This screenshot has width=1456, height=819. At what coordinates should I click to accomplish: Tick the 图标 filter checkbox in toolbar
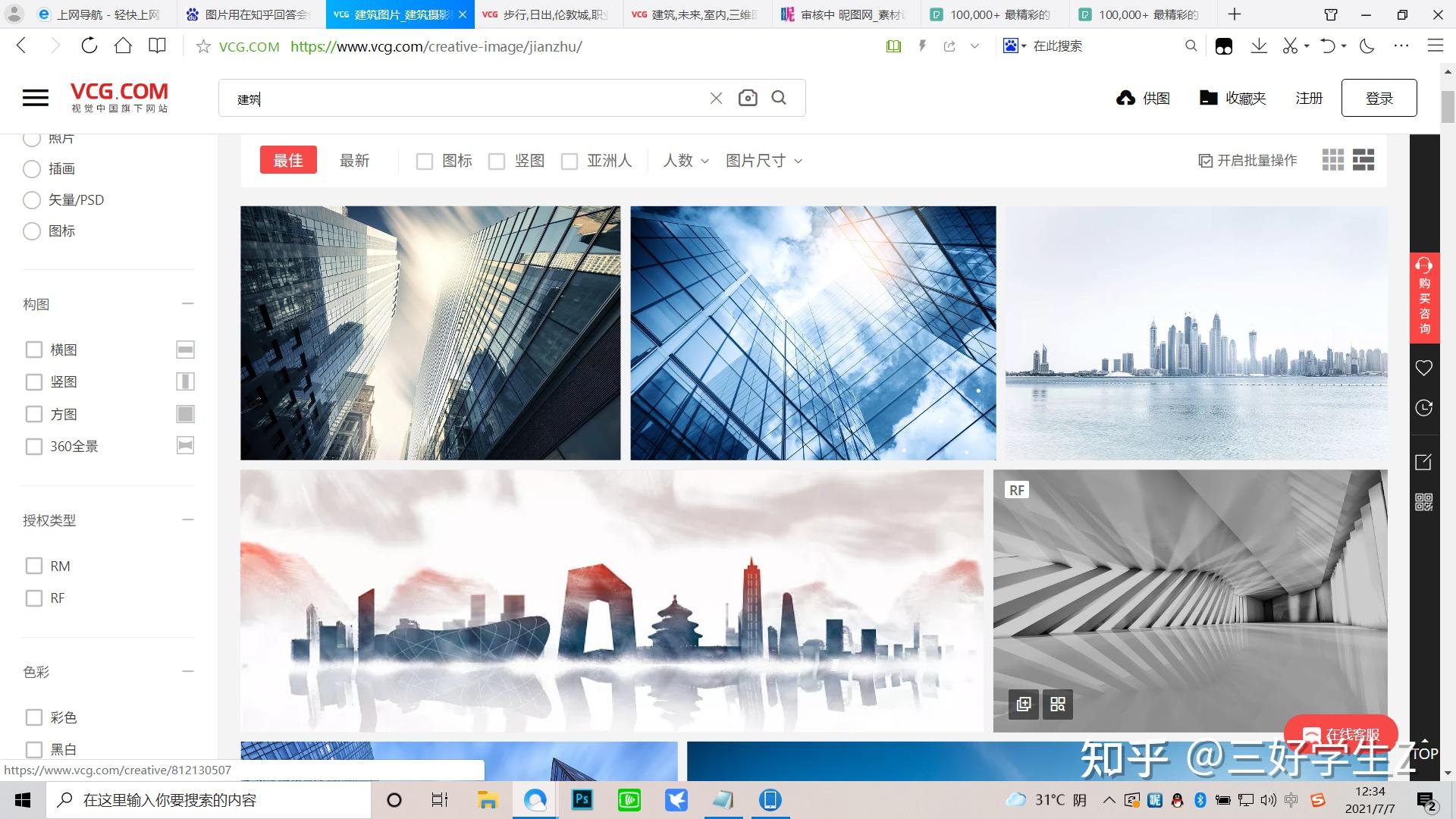tap(425, 161)
